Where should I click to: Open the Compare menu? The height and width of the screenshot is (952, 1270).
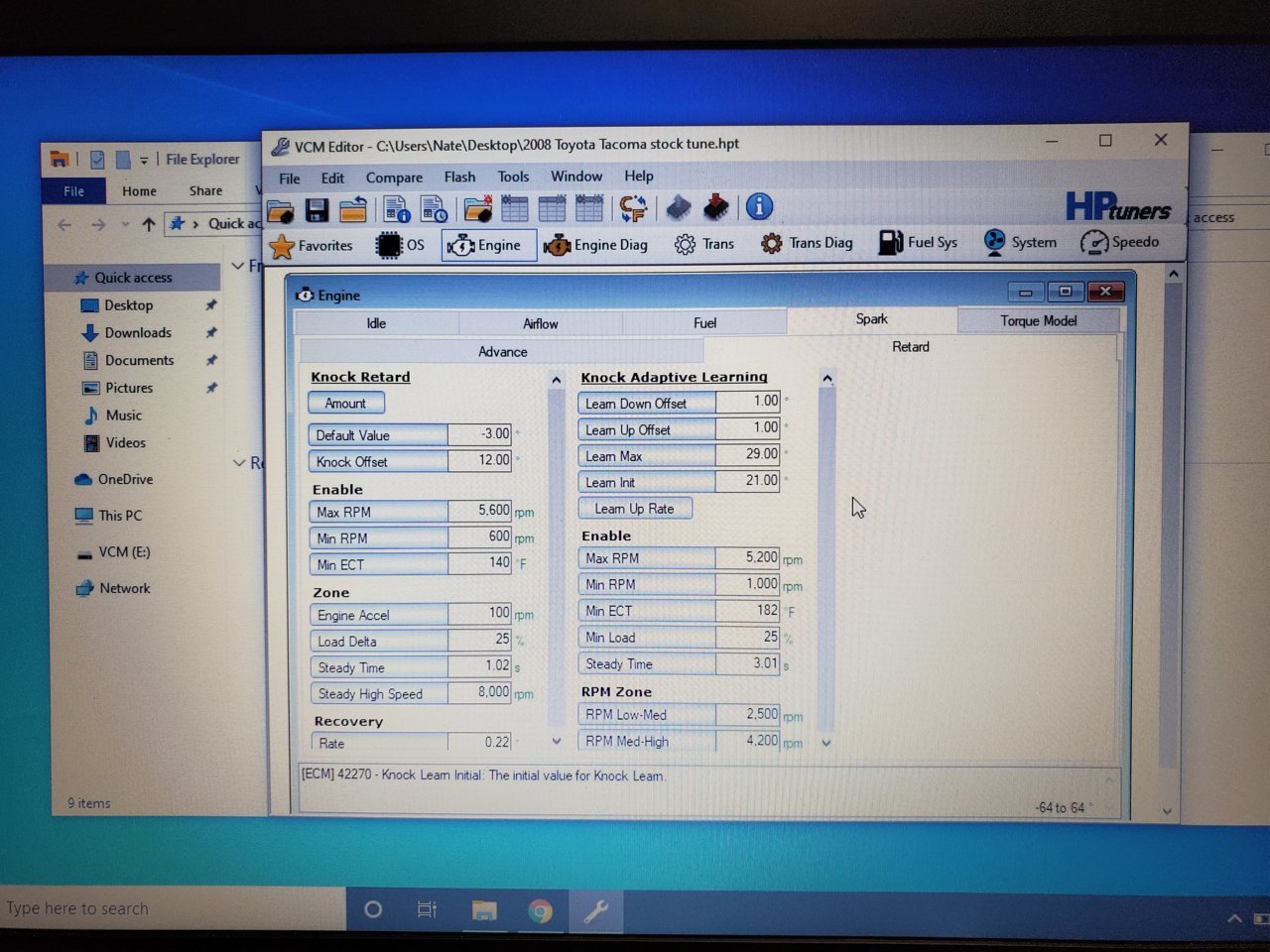point(394,178)
